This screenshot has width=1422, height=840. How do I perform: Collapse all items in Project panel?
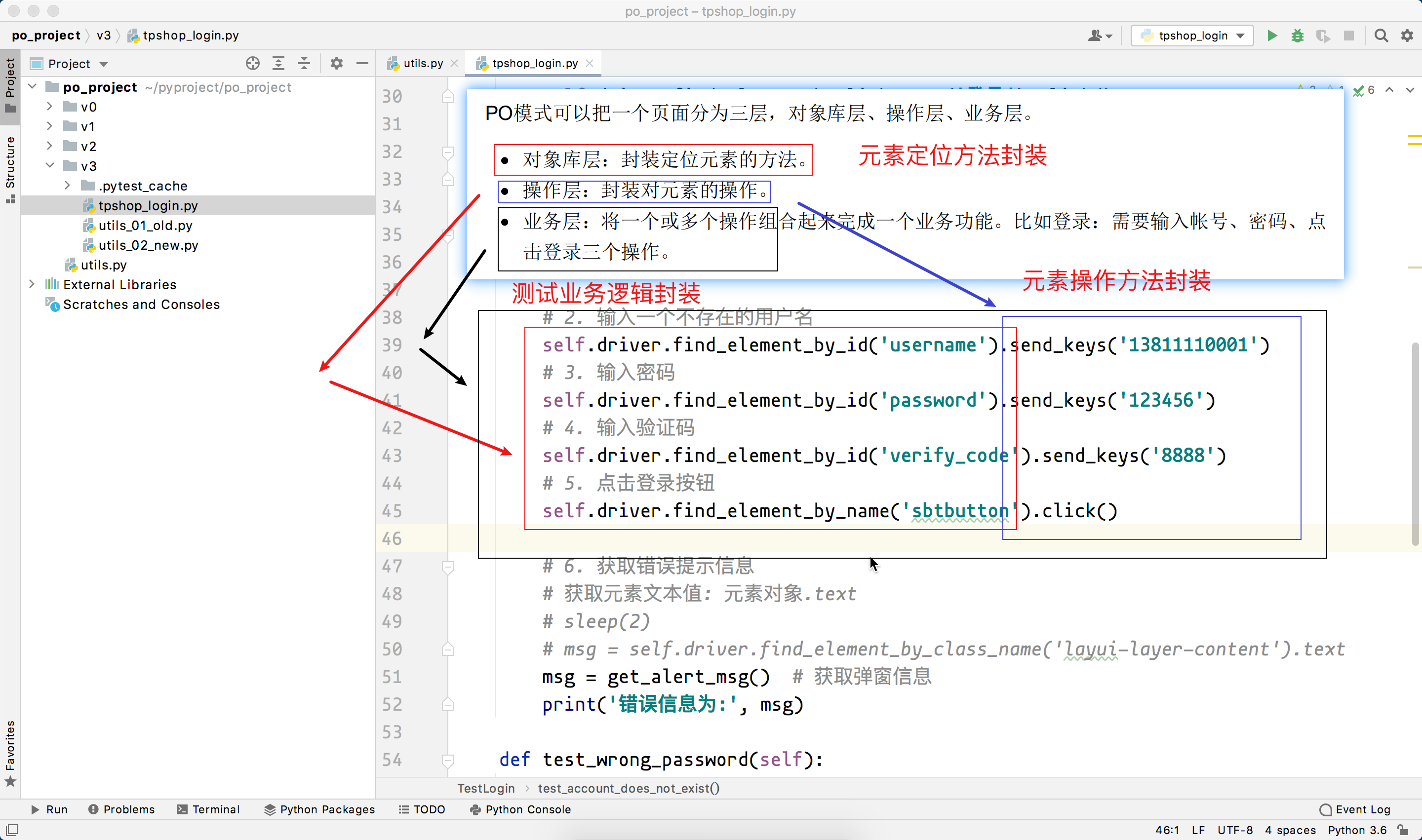click(x=304, y=63)
